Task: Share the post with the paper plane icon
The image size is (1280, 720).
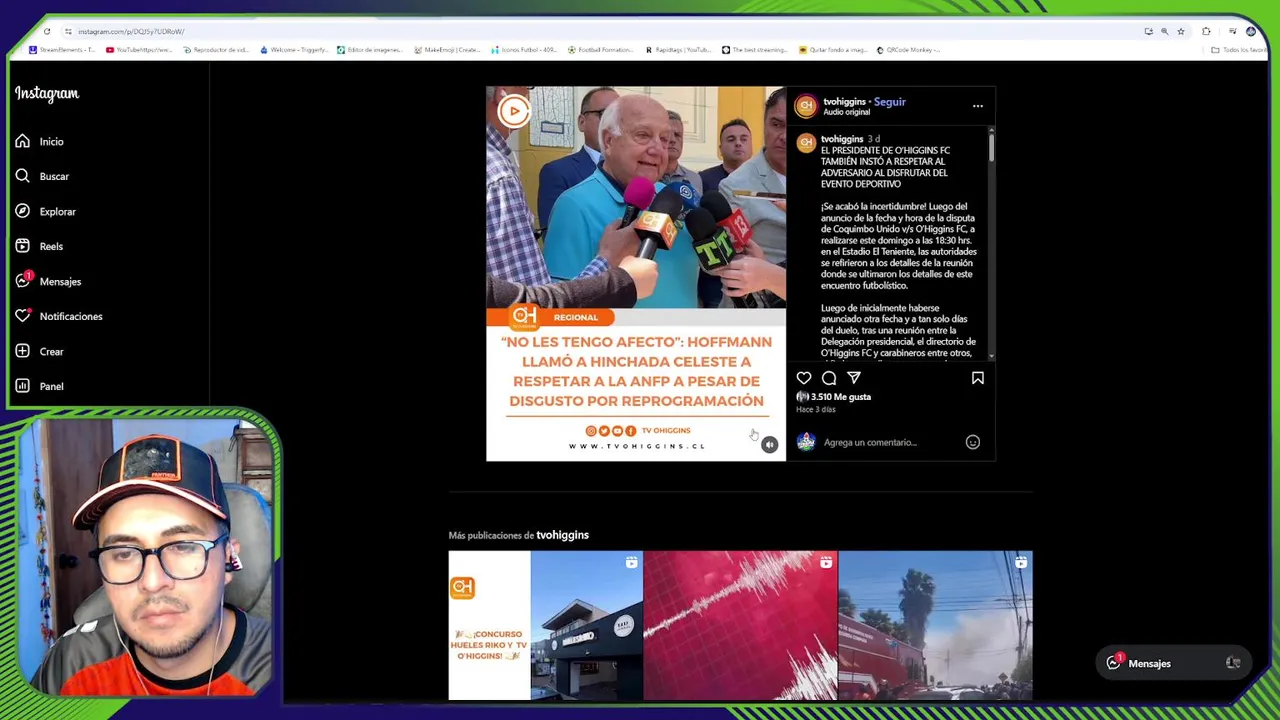Action: (854, 378)
